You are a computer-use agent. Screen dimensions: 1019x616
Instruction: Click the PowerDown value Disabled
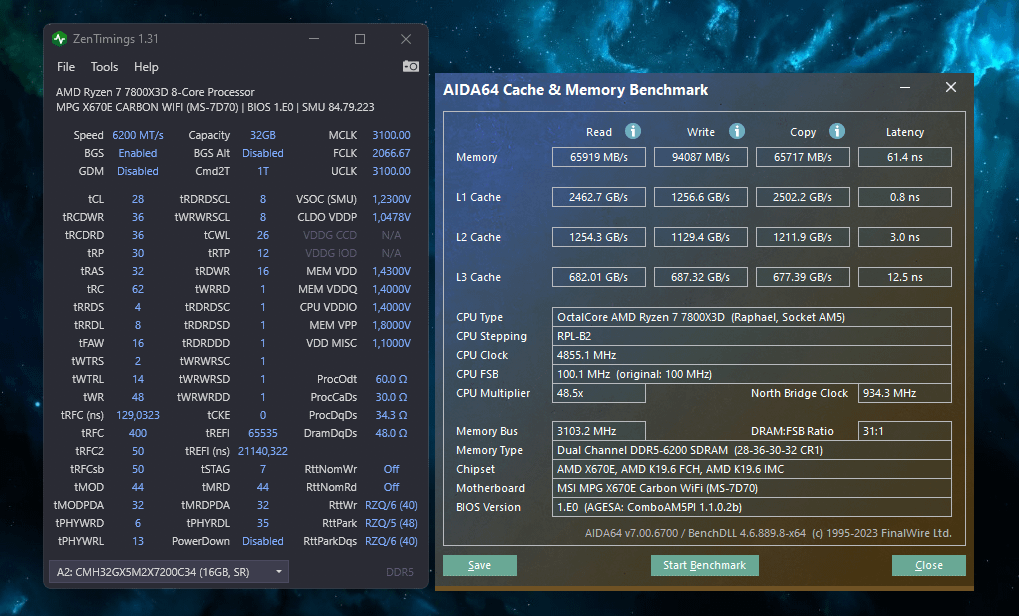click(x=263, y=541)
